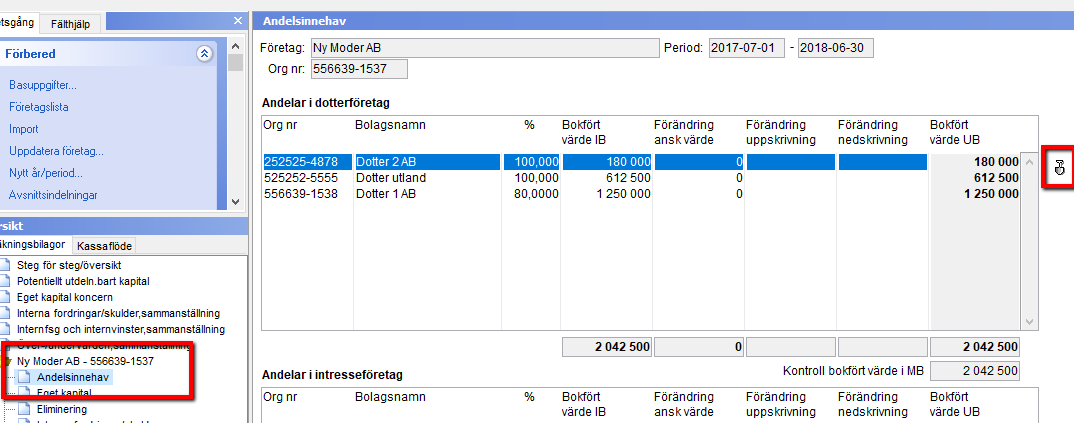Close the left side panel with the X

pos(238,21)
